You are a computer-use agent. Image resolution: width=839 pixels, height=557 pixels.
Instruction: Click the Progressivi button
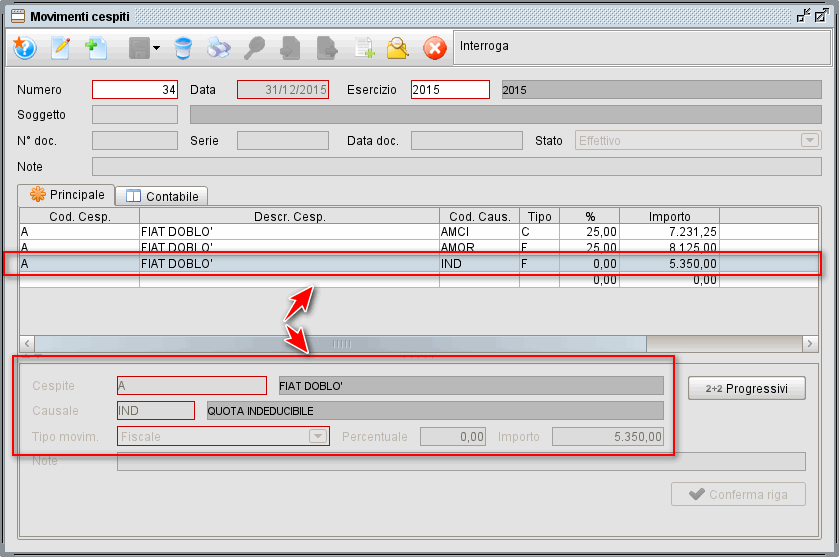point(746,388)
